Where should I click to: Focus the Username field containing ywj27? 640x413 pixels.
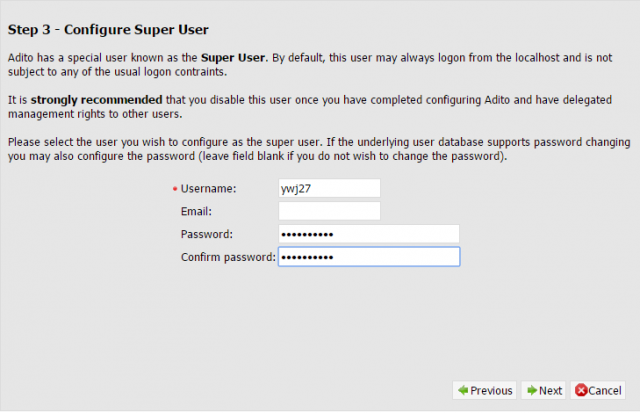(x=329, y=188)
